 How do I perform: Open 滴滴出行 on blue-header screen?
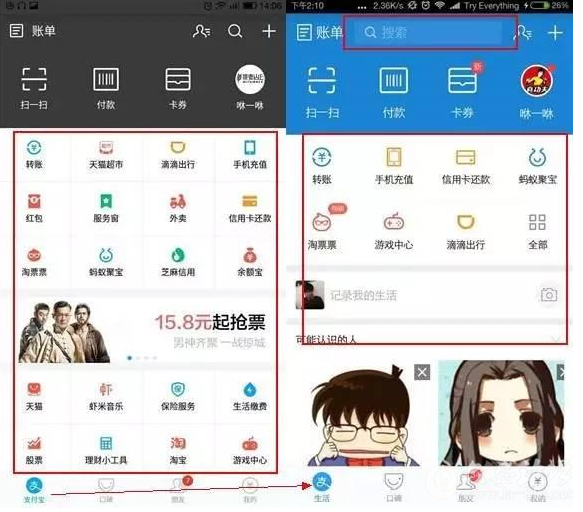466,231
